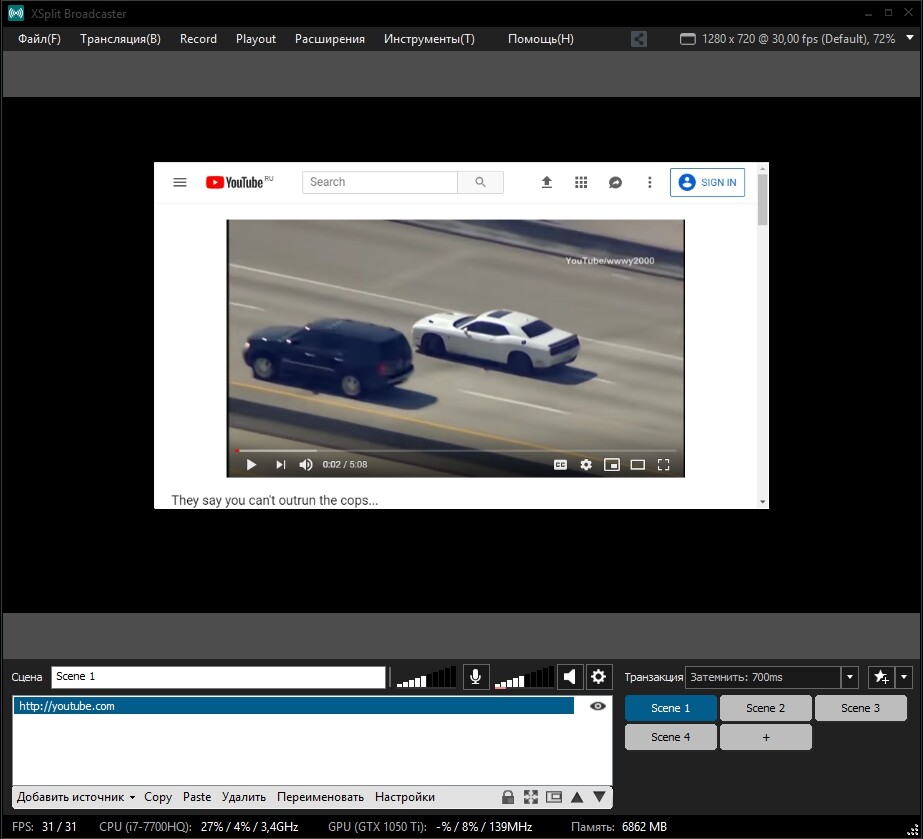The width and height of the screenshot is (923, 839).
Task: Mute the YouTube video volume icon
Action: tap(306, 465)
